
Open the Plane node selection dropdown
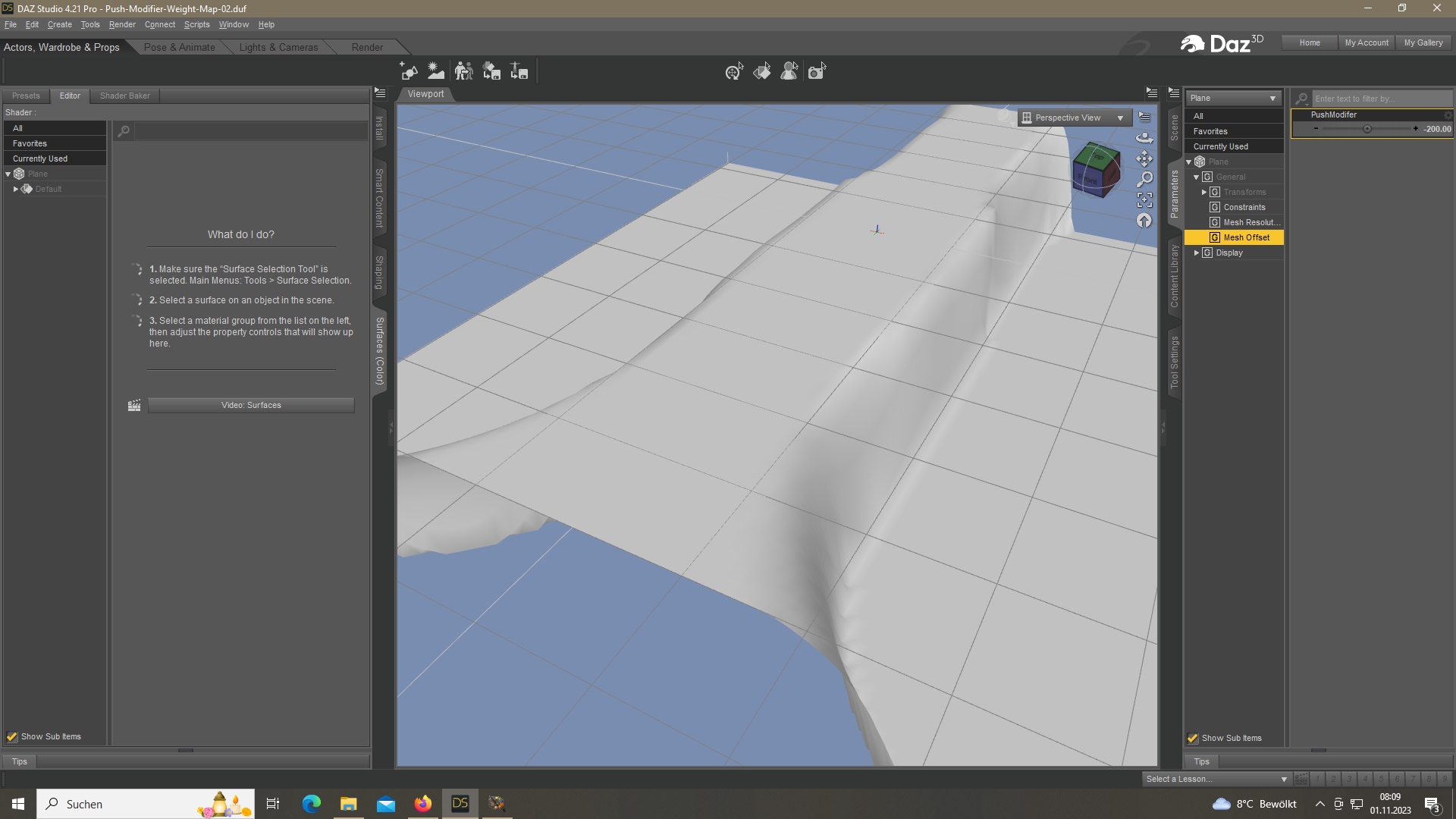pos(1233,98)
